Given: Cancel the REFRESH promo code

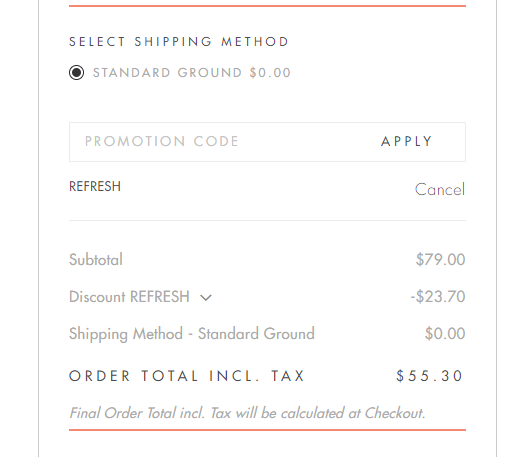Looking at the screenshot, I should click(440, 189).
